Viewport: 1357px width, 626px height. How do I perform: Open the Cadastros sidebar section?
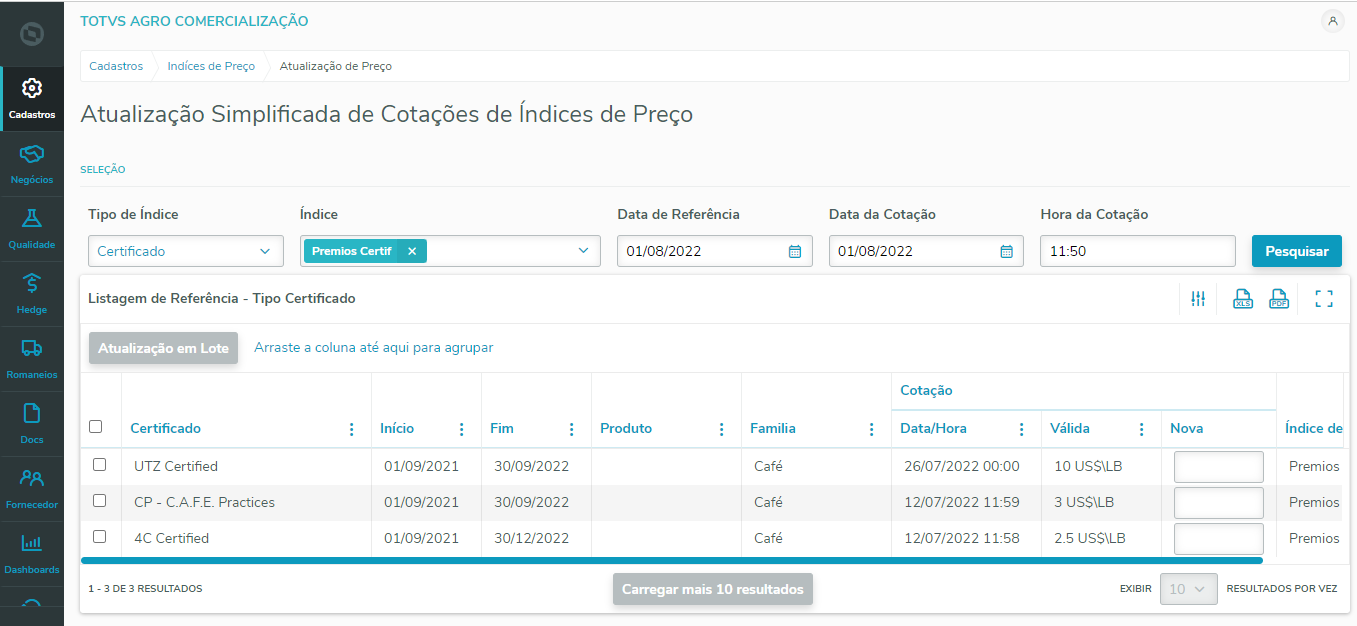click(32, 99)
